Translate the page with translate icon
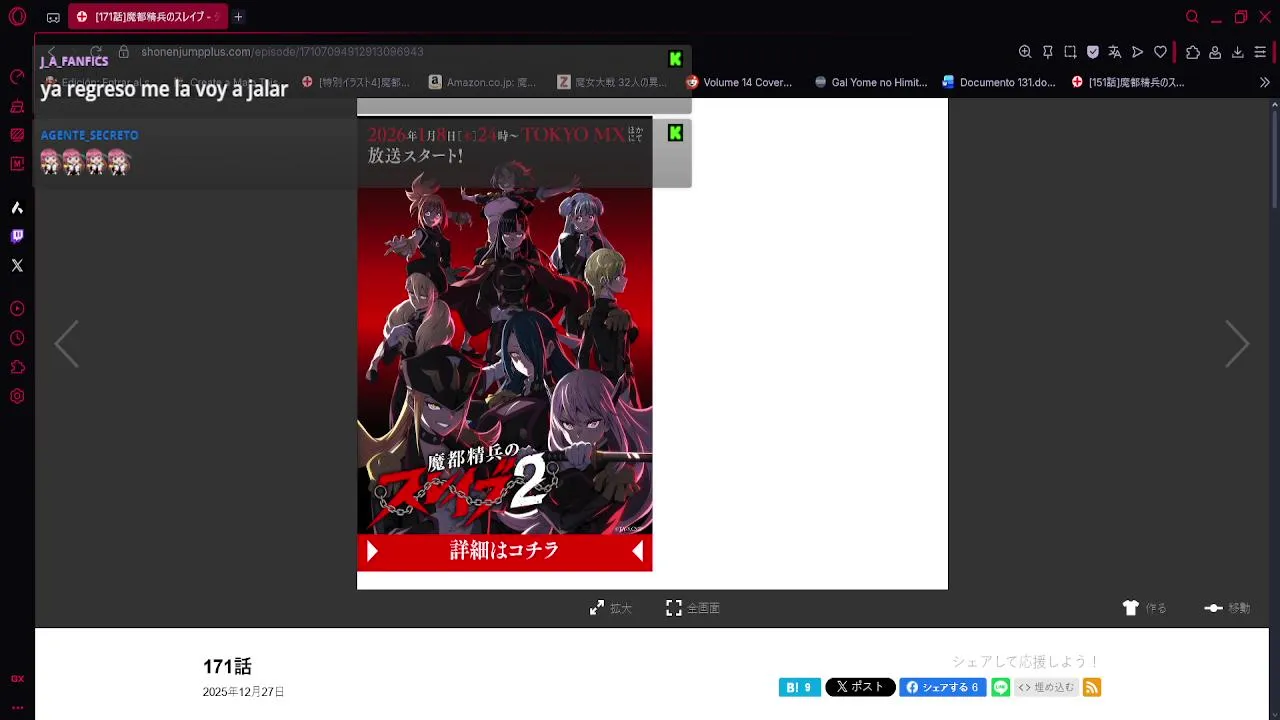Screen dimensions: 1280x720 tap(1115, 52)
